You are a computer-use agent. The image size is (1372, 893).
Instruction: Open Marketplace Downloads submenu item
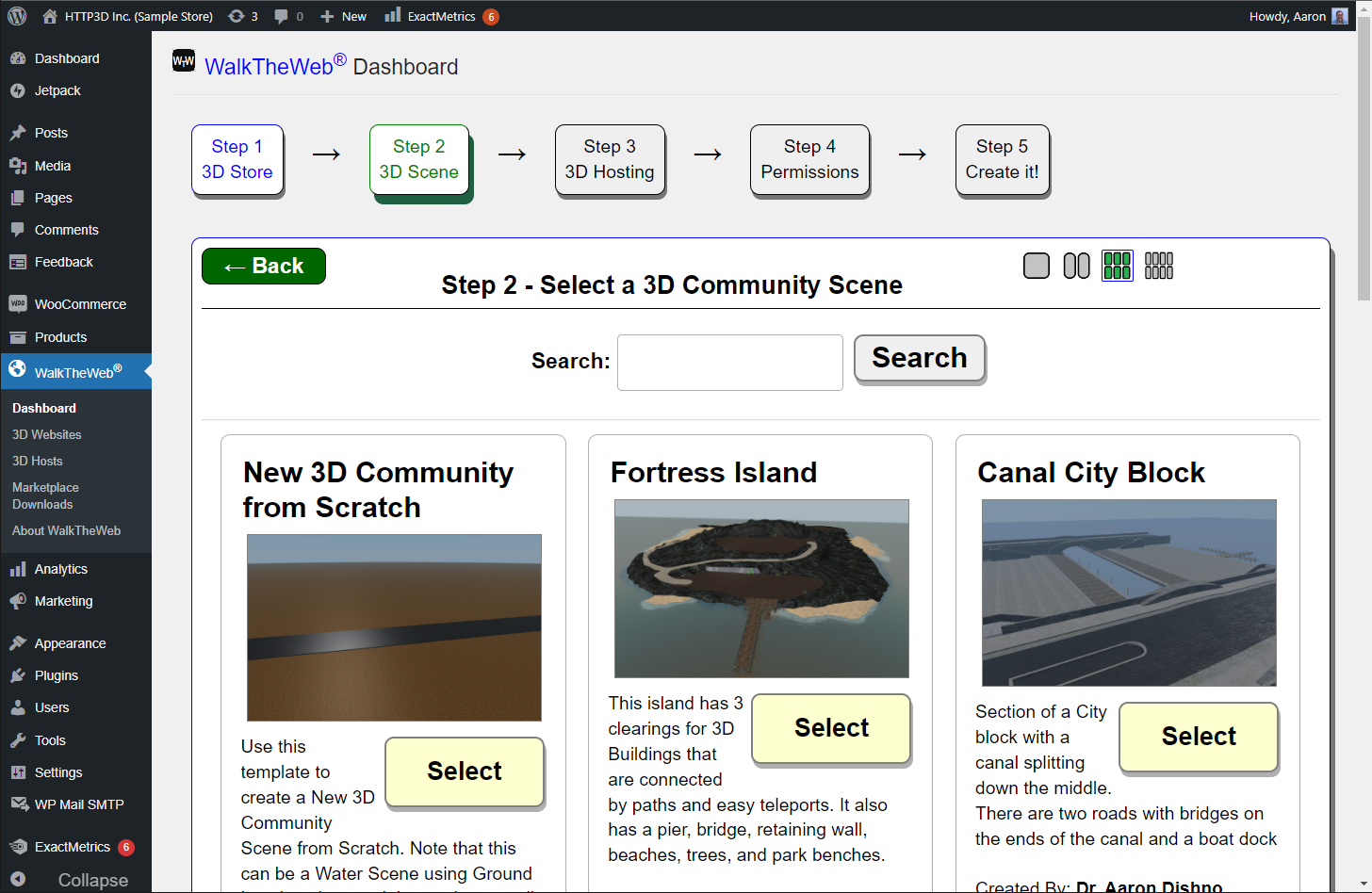[x=45, y=495]
